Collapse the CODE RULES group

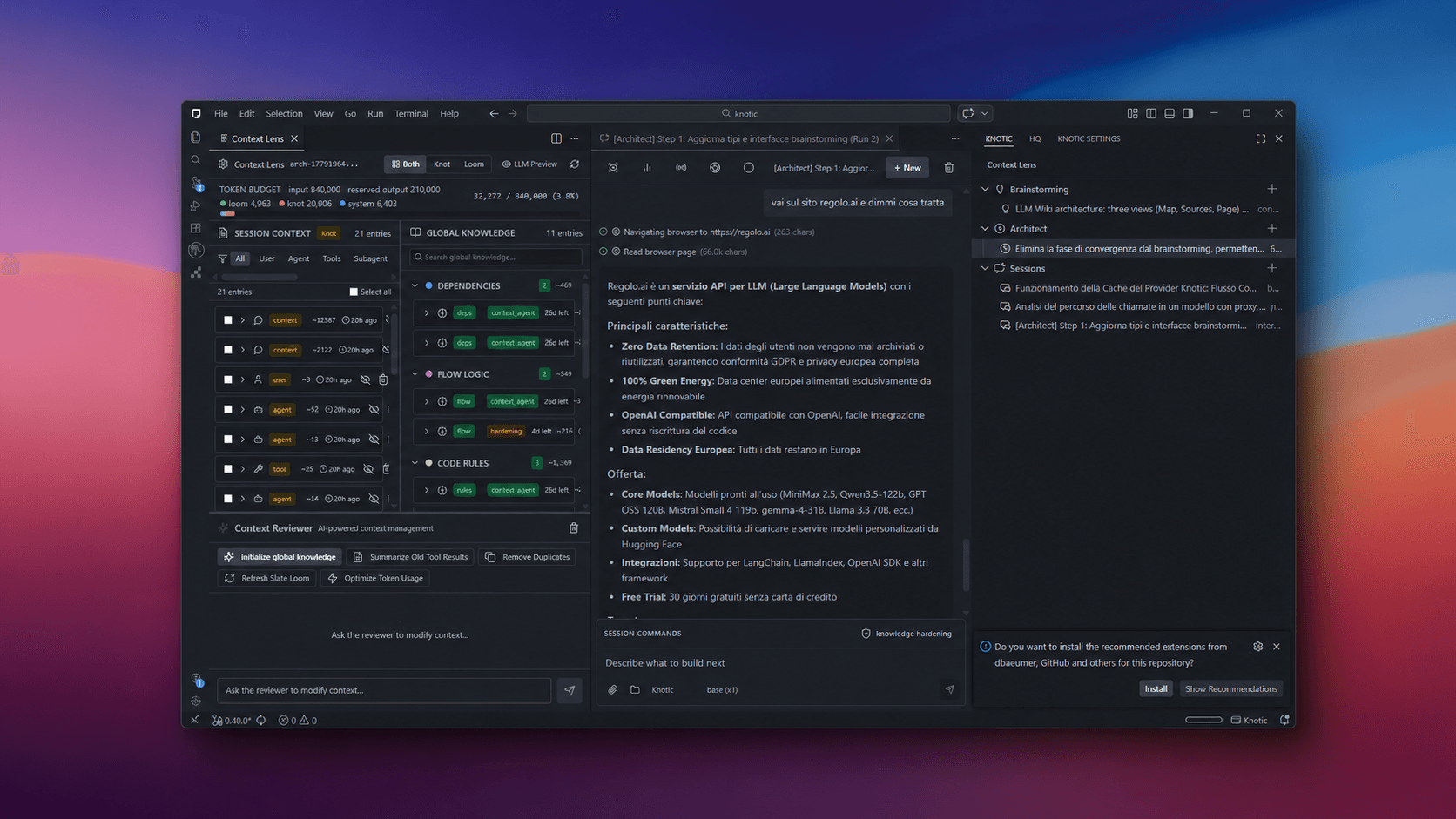(x=415, y=463)
